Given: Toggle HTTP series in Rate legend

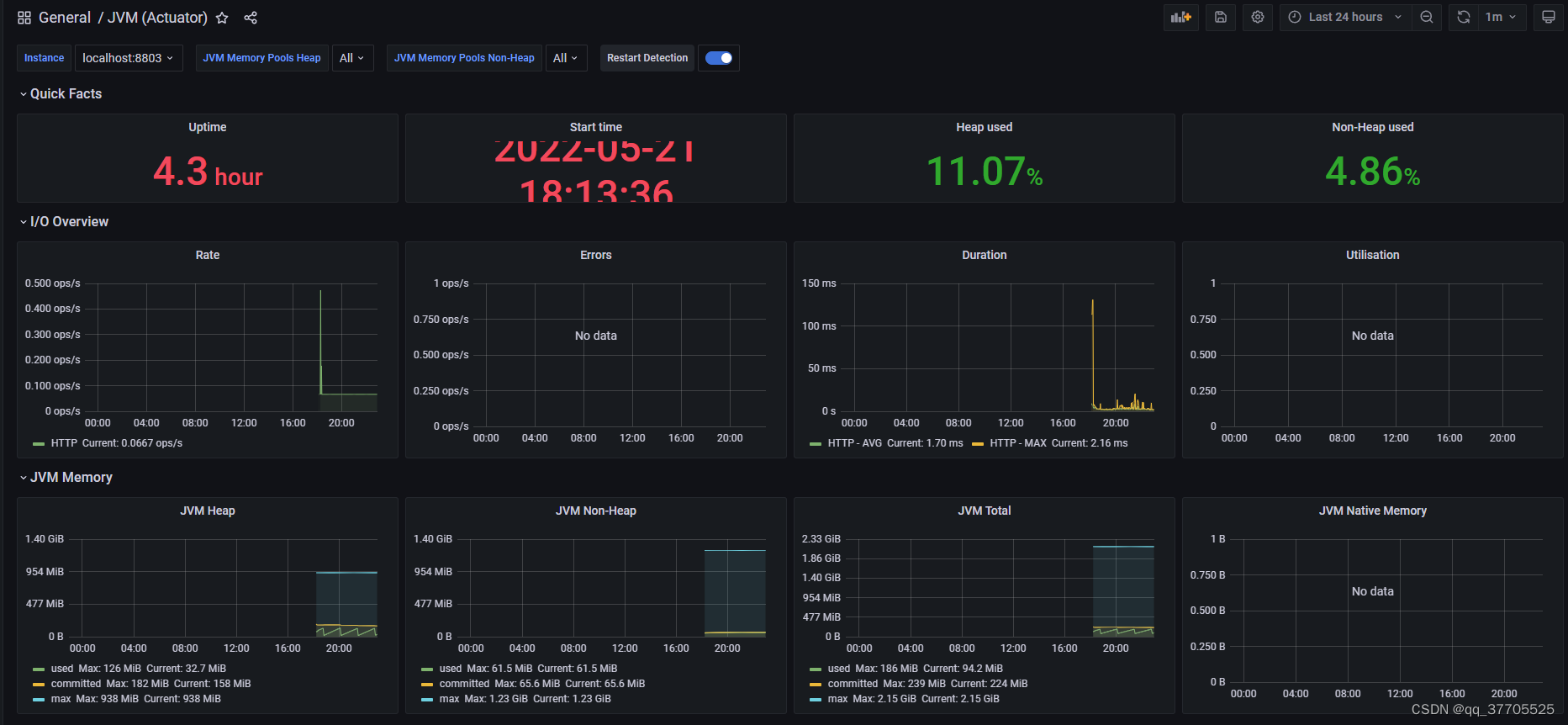Looking at the screenshot, I should click(64, 443).
